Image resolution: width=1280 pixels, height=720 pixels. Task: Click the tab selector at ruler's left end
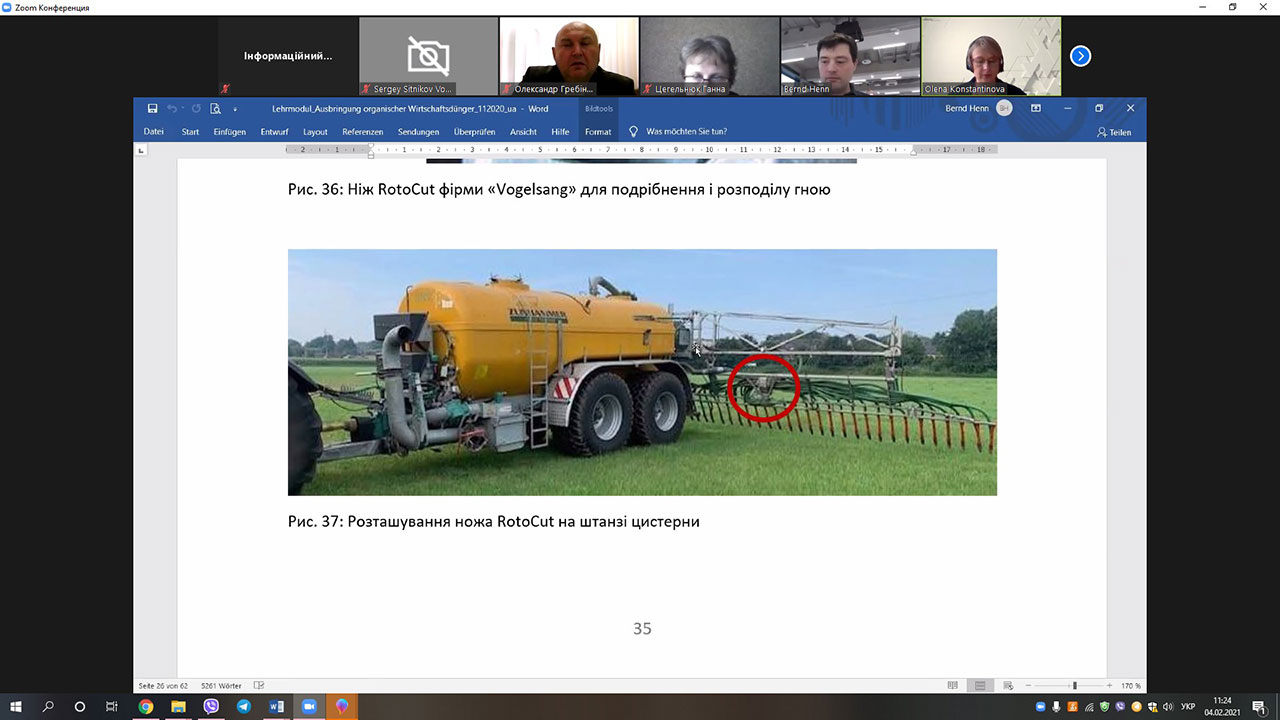(141, 150)
